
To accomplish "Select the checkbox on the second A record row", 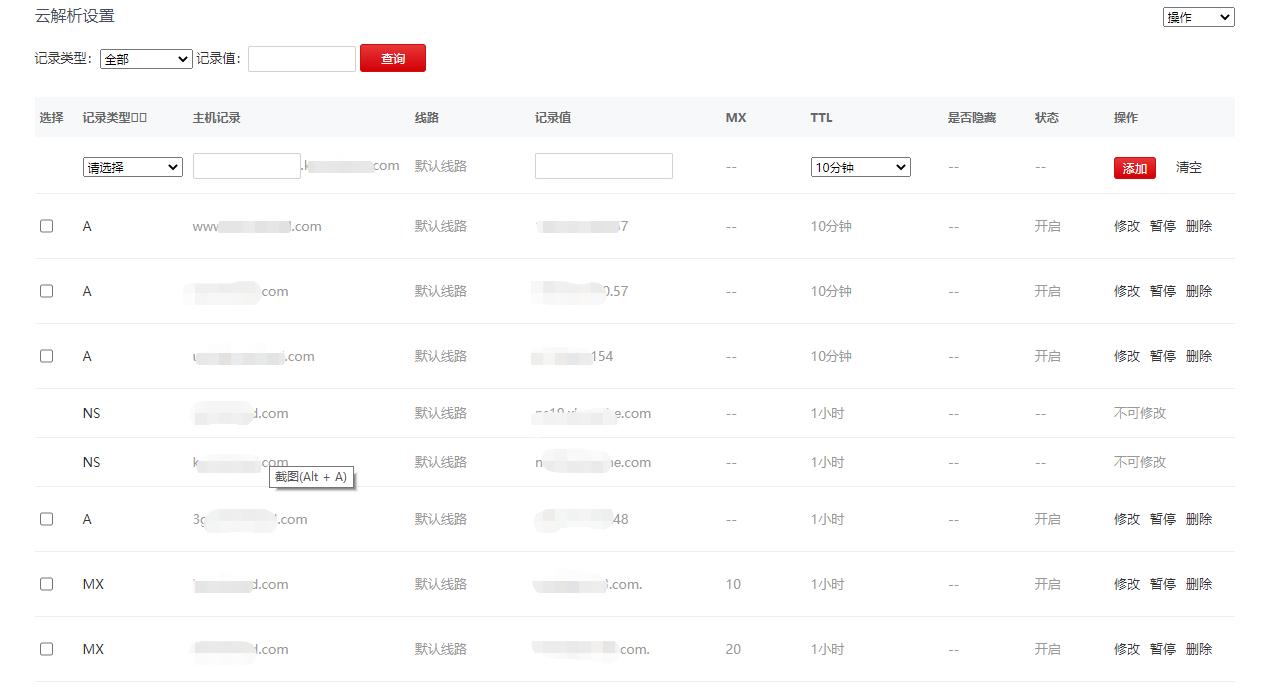I will click(x=46, y=290).
